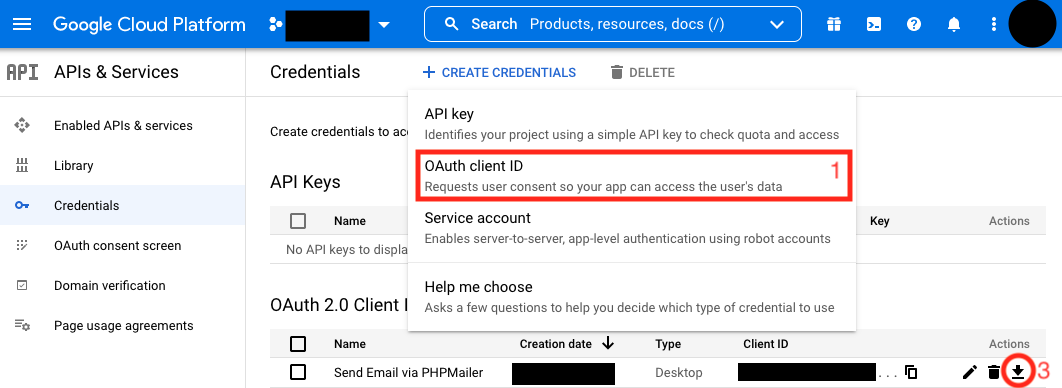Image resolution: width=1062 pixels, height=388 pixels.
Task: Open the three-dot settings menu
Action: click(x=994, y=24)
